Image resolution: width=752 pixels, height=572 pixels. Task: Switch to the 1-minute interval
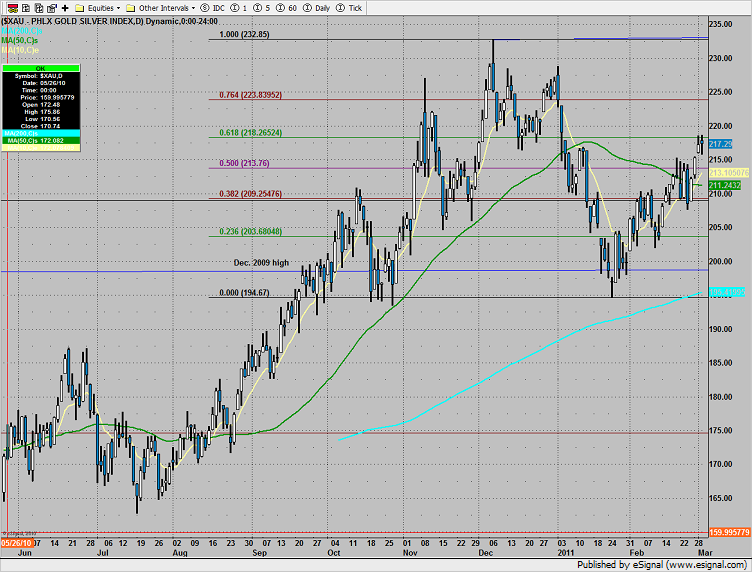239,8
